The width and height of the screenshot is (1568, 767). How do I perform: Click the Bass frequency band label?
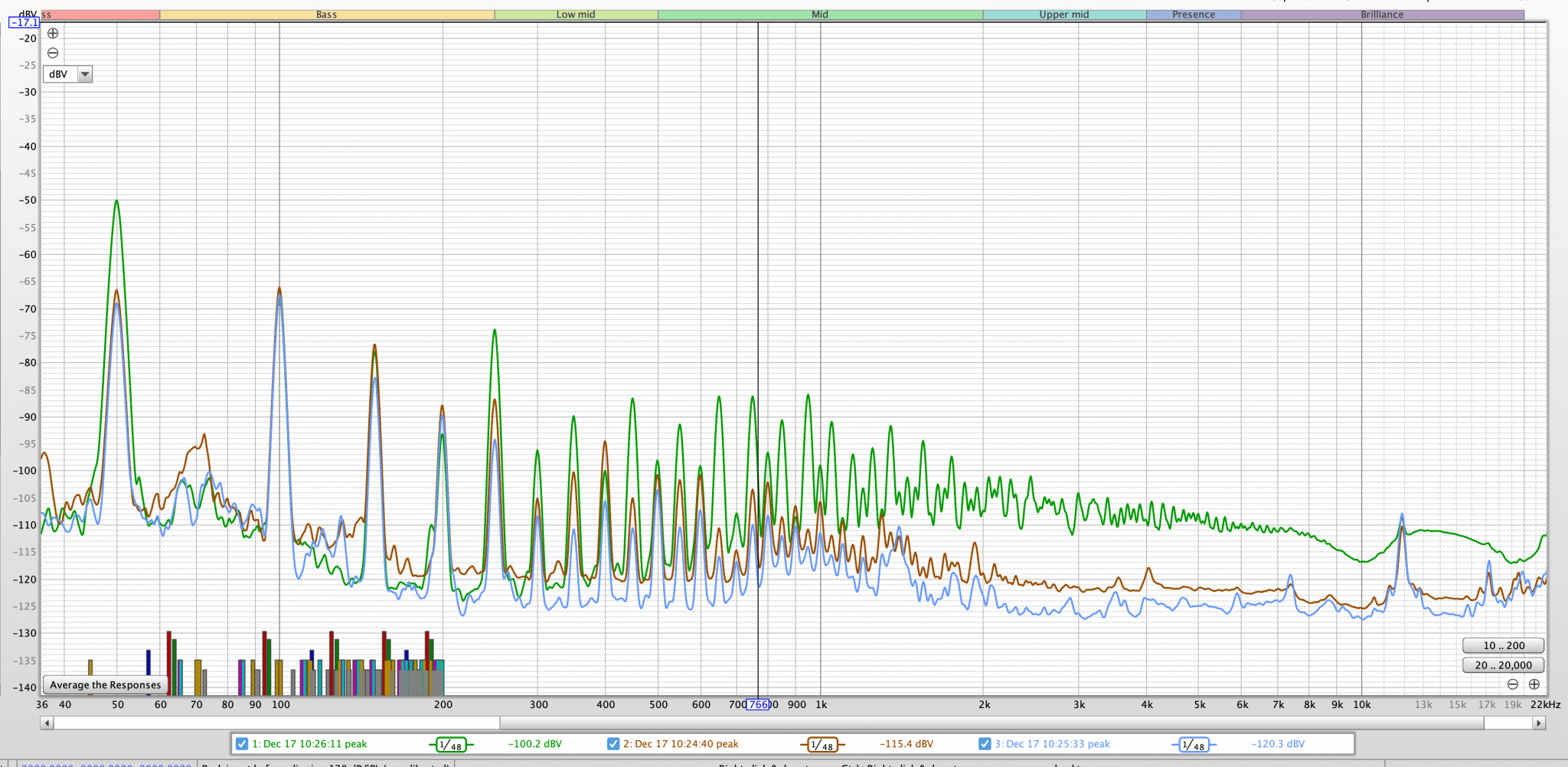coord(326,15)
